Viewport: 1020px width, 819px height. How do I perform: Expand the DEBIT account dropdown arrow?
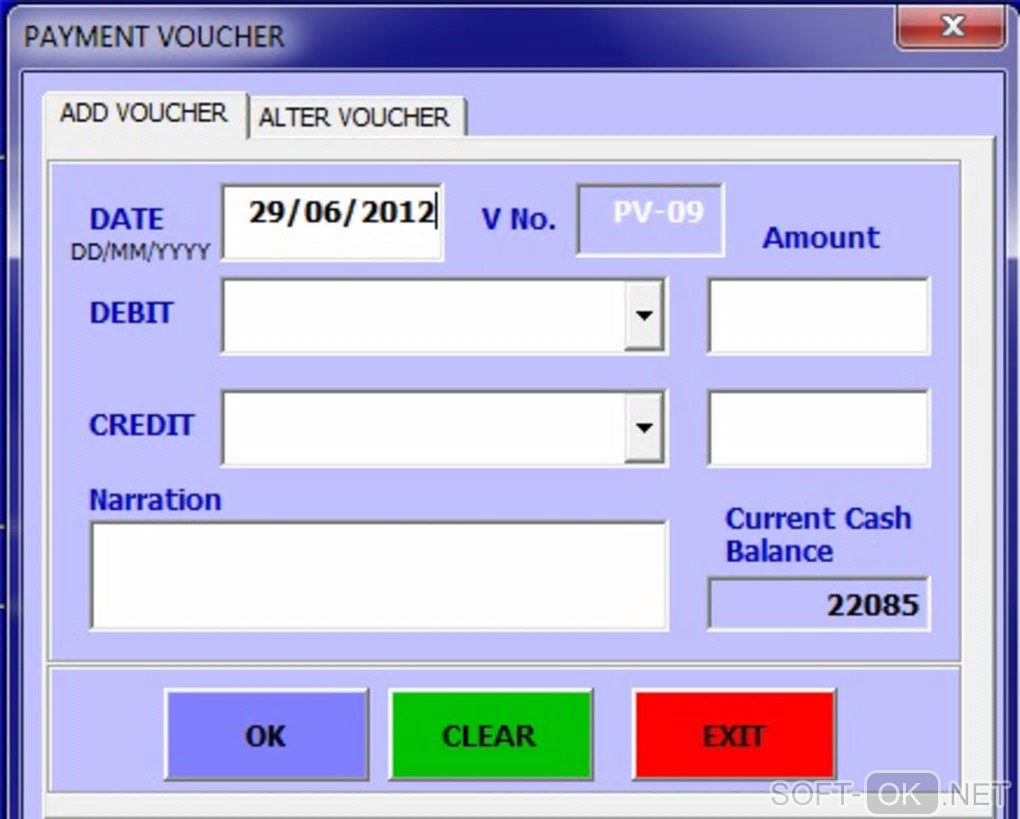644,316
